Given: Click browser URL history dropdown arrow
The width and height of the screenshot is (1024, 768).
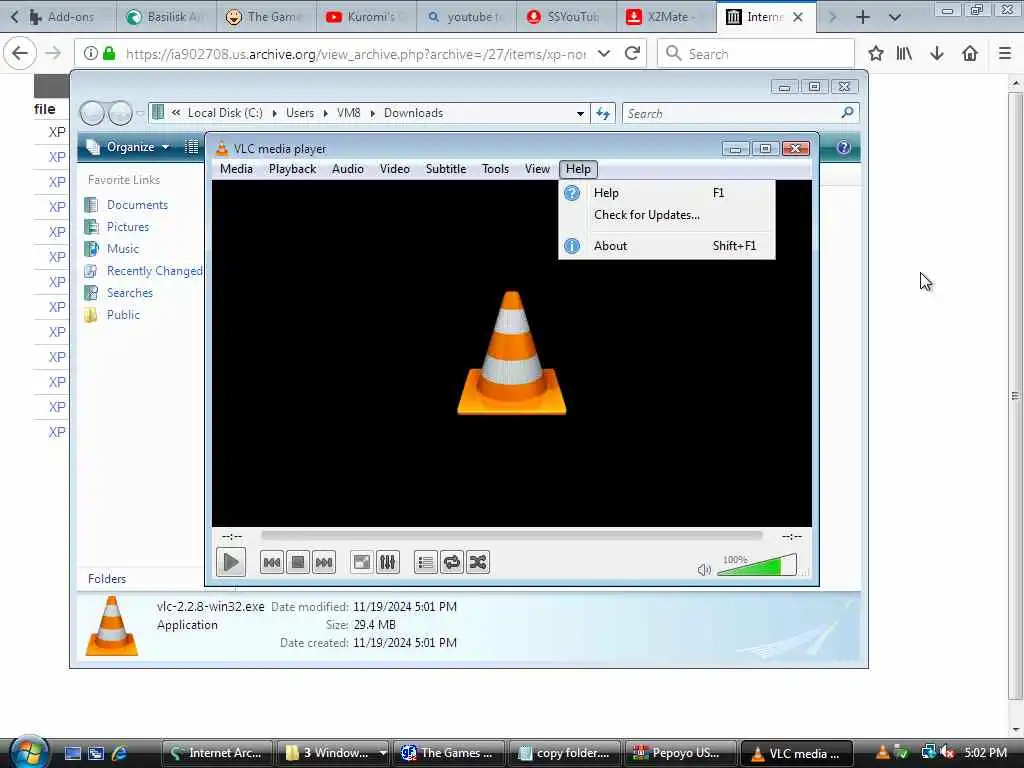Looking at the screenshot, I should [604, 54].
